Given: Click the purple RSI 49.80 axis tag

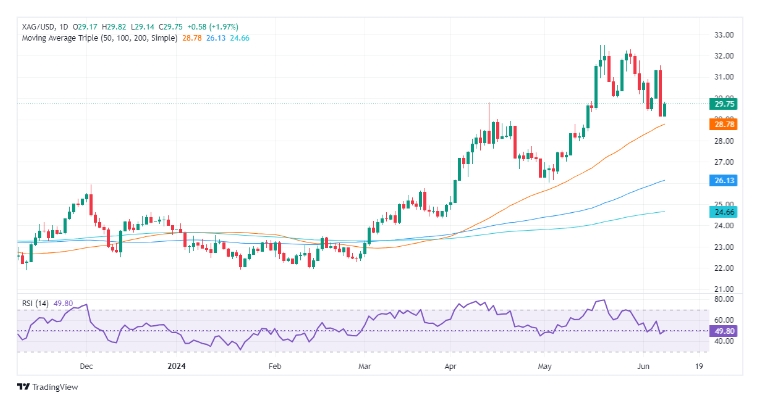Looking at the screenshot, I should click(x=723, y=331).
